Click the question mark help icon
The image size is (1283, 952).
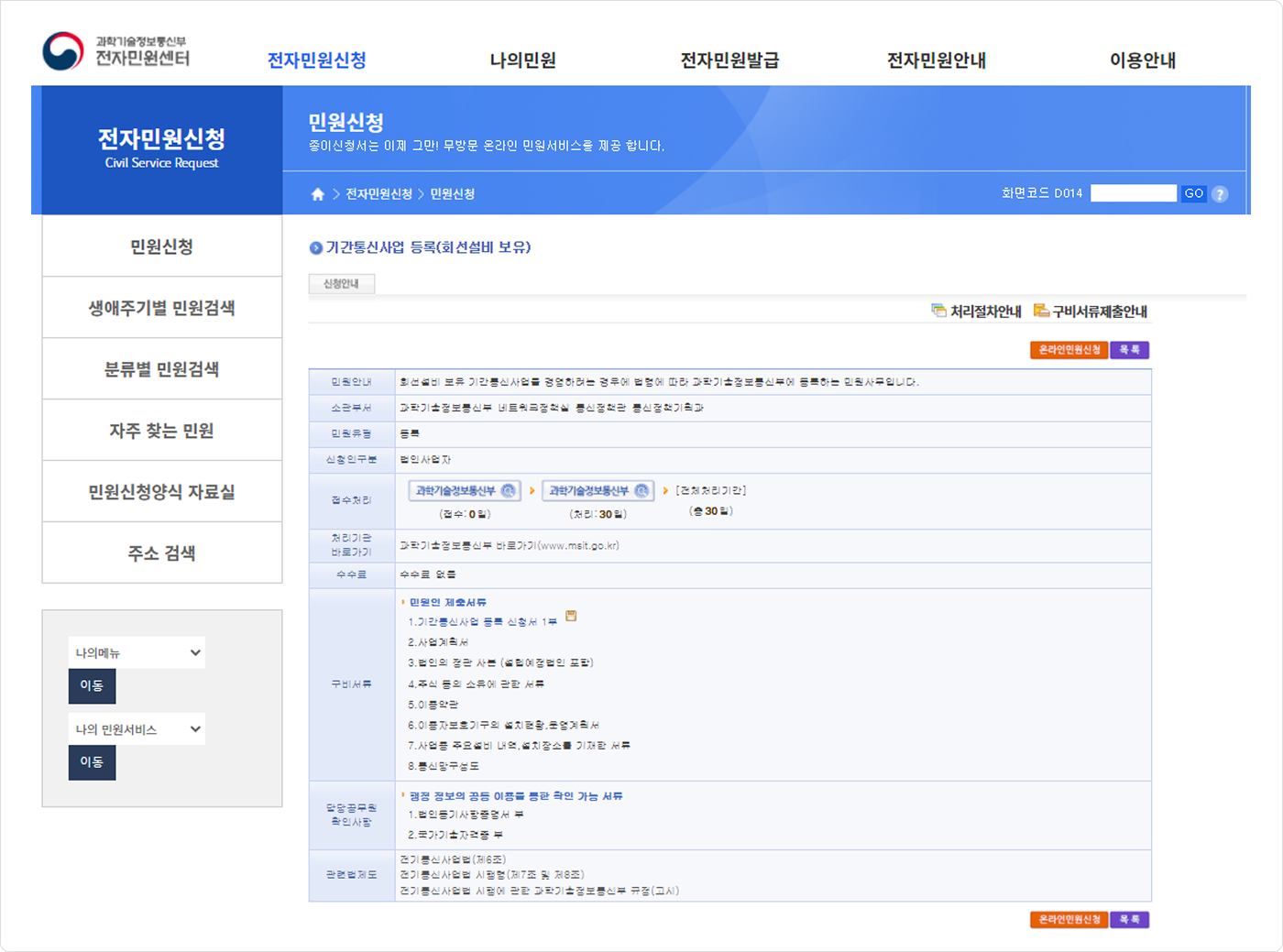pos(1220,194)
